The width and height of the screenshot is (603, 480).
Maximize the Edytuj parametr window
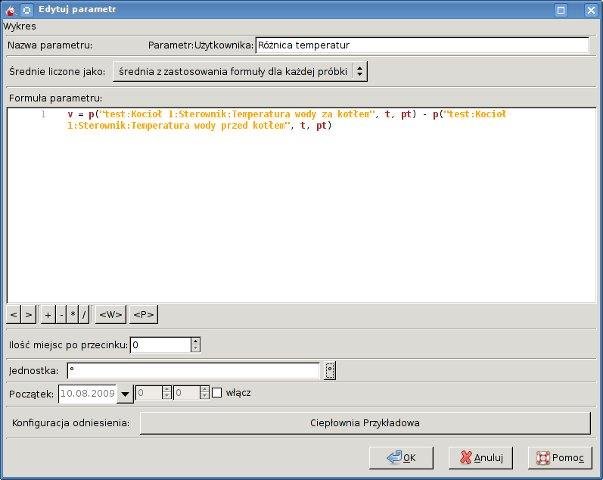pyautogui.click(x=561, y=10)
